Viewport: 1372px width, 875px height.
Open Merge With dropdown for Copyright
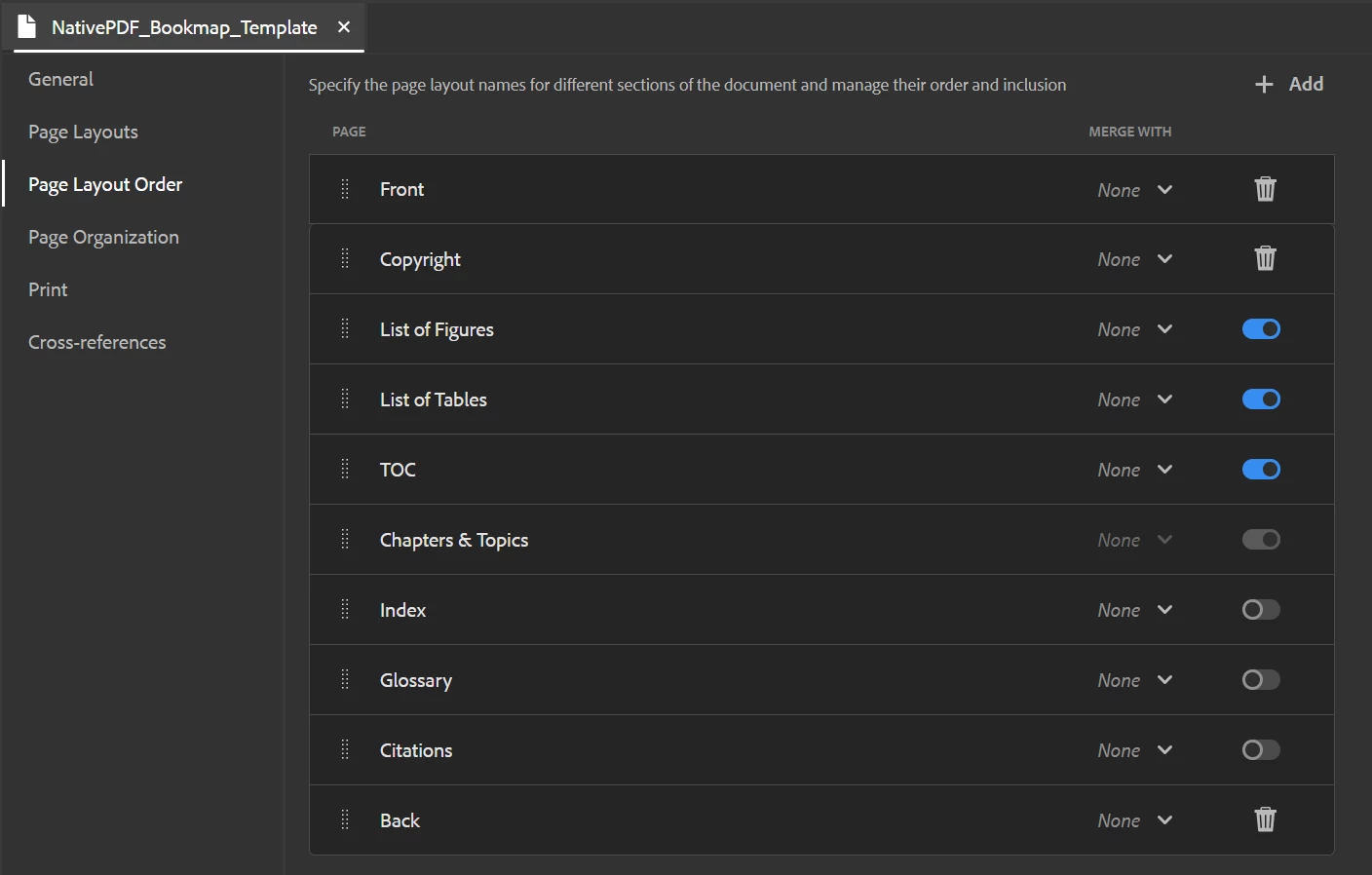click(x=1135, y=259)
